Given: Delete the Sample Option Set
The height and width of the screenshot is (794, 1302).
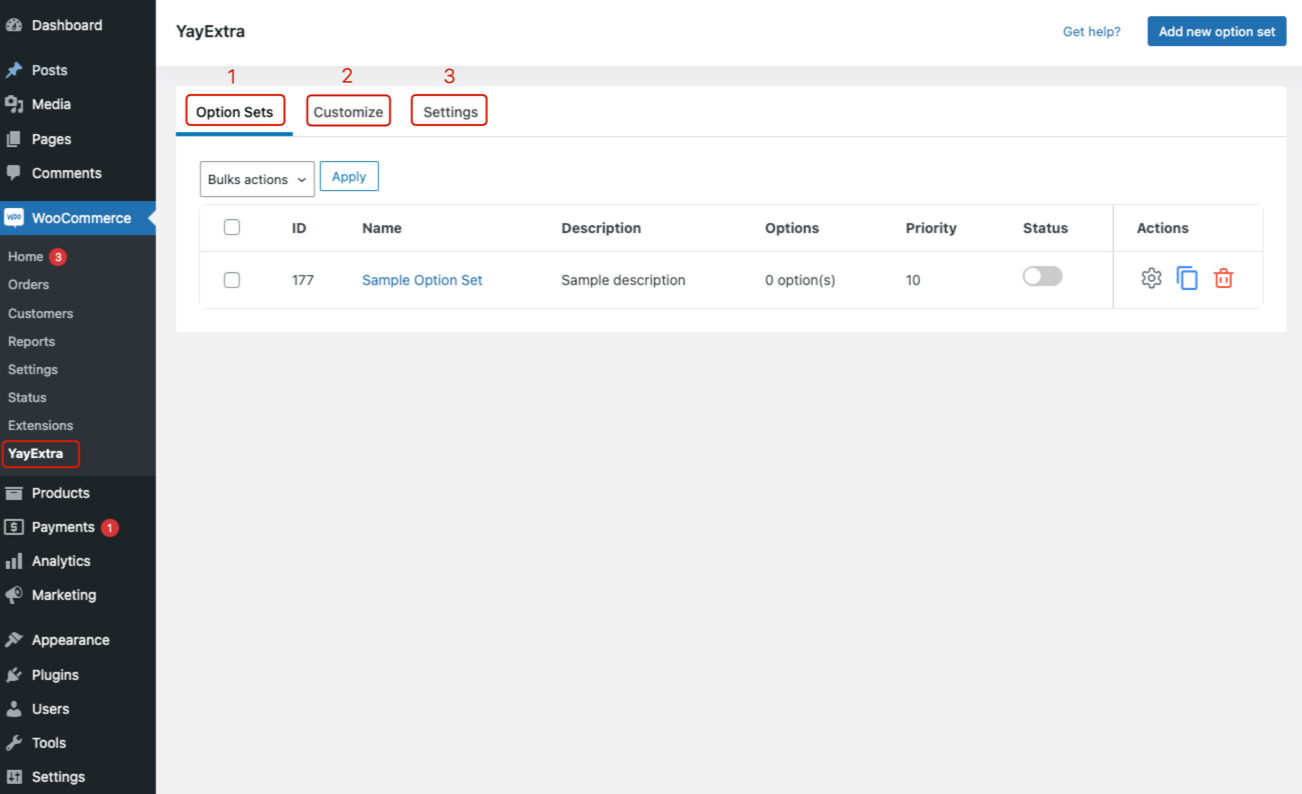Looking at the screenshot, I should 1223,278.
